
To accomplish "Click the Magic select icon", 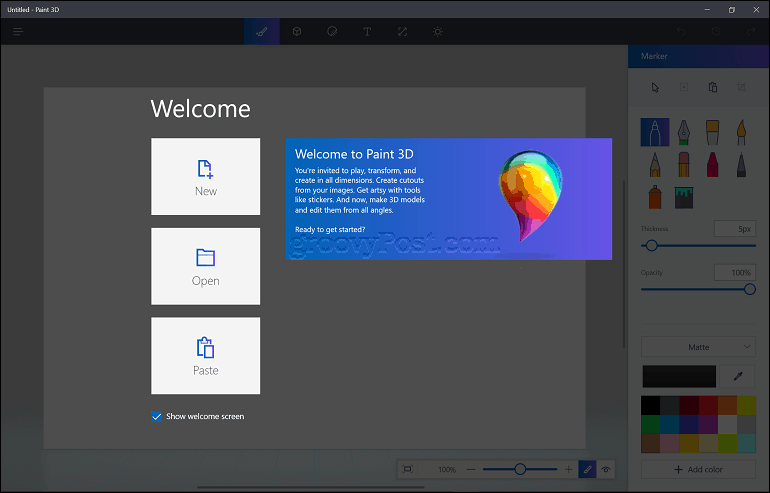I will click(684, 87).
